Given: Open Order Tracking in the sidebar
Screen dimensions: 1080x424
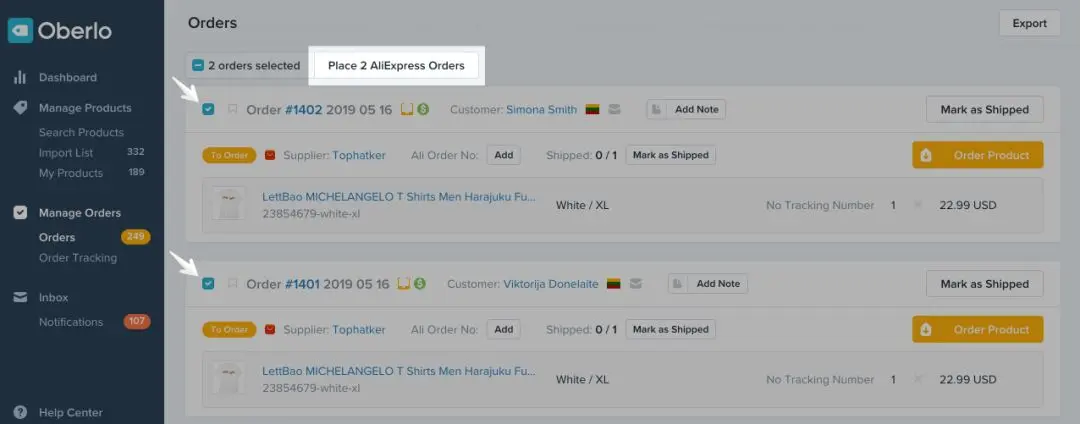Looking at the screenshot, I should tap(77, 258).
